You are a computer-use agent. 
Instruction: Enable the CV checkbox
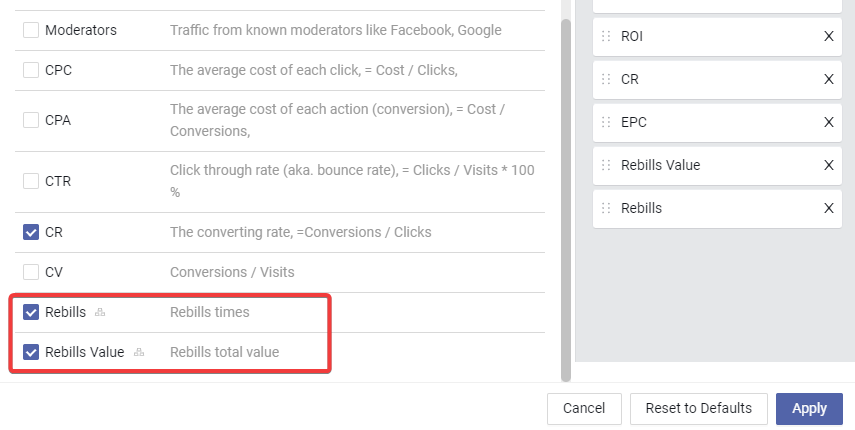[x=31, y=272]
